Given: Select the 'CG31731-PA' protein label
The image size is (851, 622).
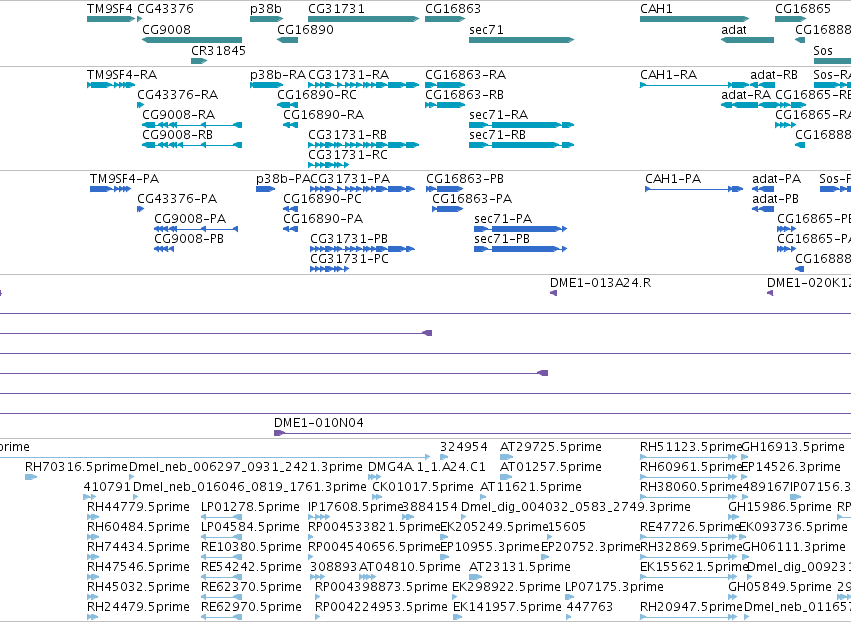Looking at the screenshot, I should [x=350, y=179].
